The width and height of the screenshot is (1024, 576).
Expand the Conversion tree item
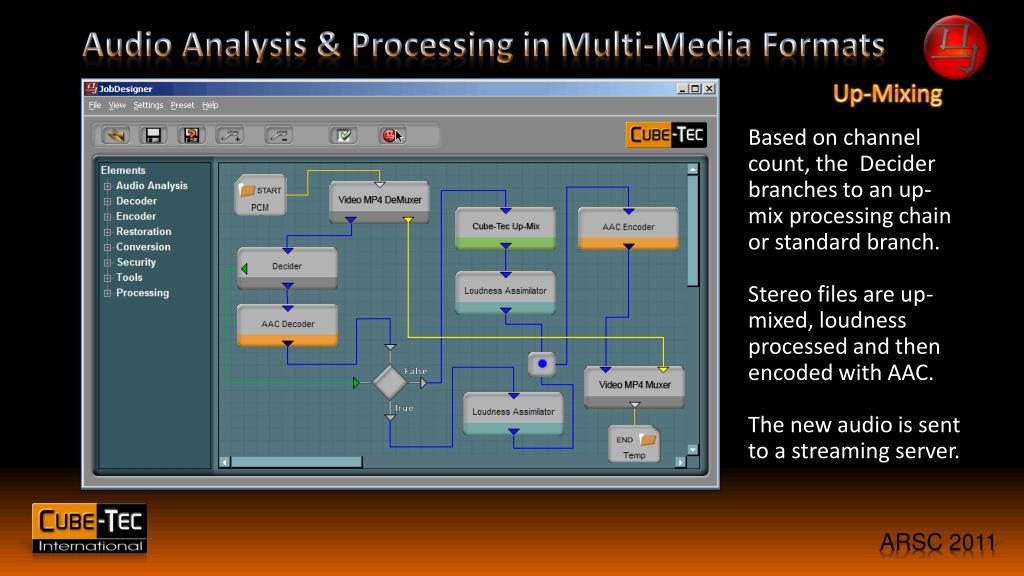107,248
